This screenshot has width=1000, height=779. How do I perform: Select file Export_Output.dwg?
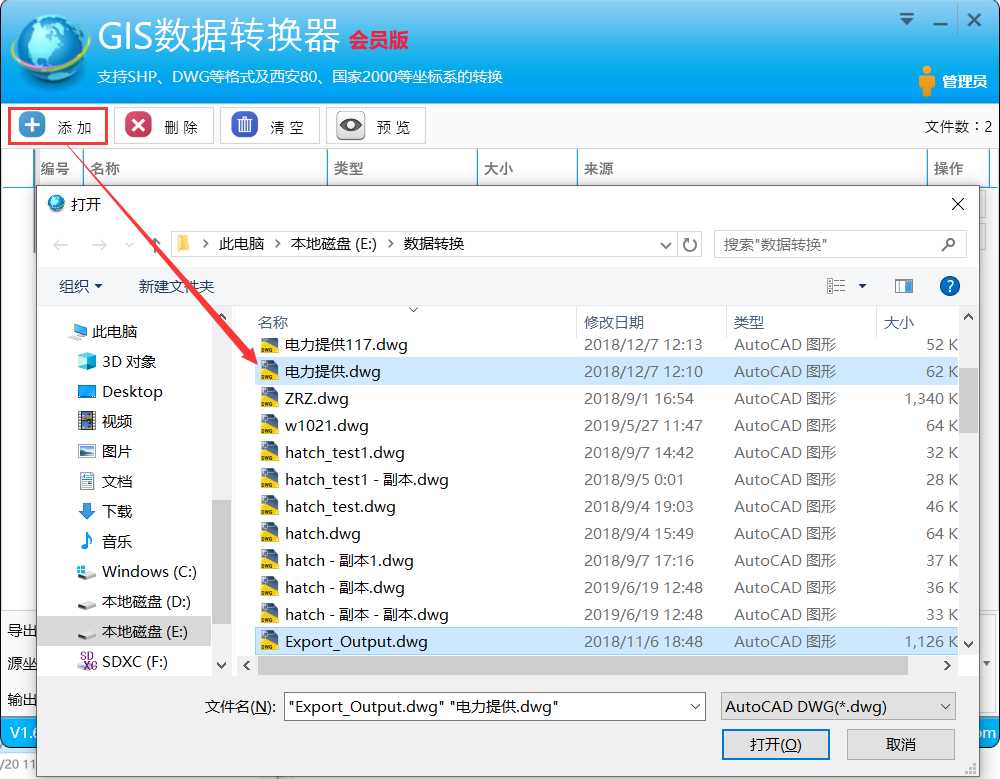click(606, 642)
